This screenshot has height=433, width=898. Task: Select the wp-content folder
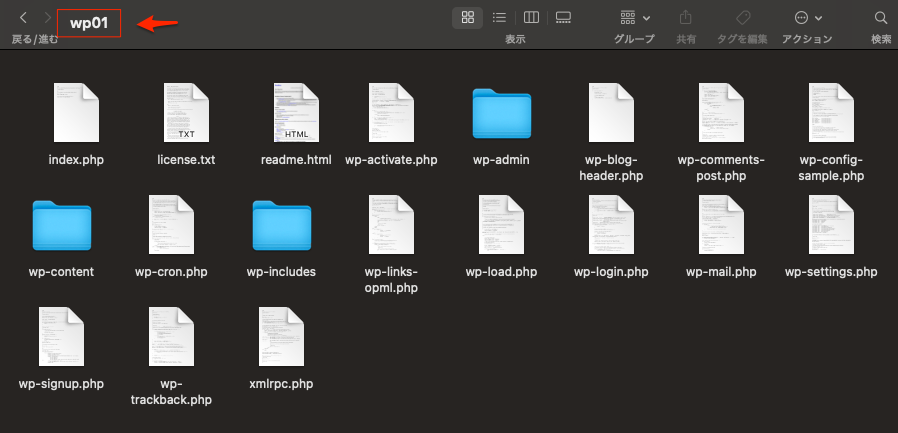[62, 226]
